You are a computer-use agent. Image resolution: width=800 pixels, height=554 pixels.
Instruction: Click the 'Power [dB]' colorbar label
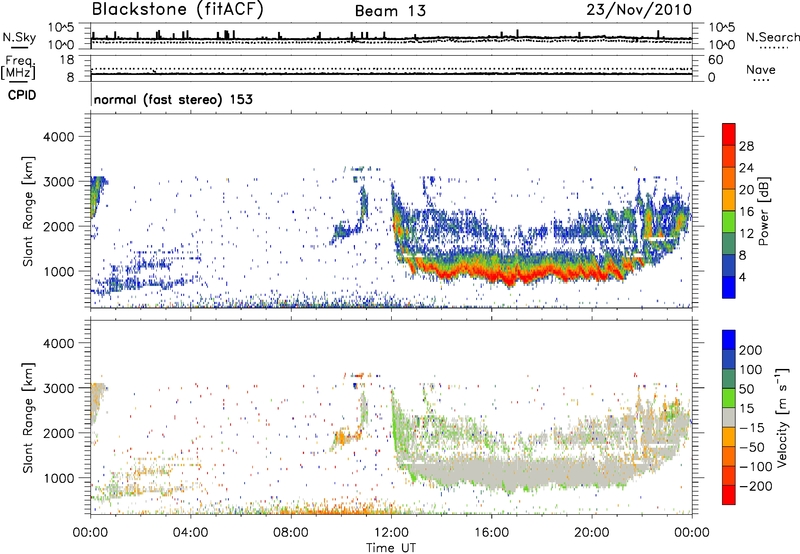763,211
